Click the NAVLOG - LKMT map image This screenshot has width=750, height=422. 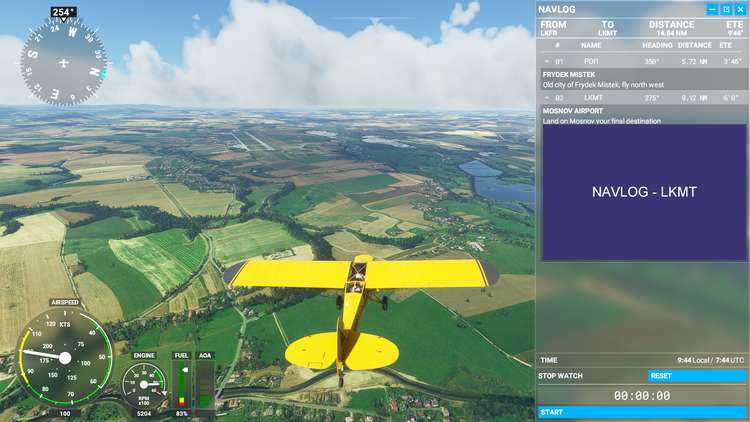[x=643, y=192]
